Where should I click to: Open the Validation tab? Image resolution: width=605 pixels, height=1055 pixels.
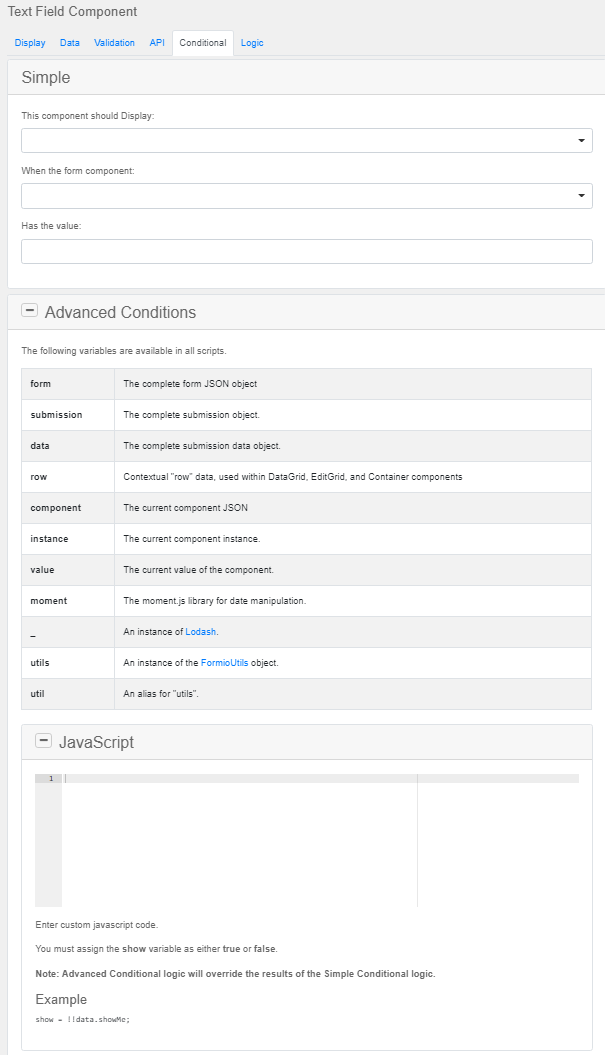click(x=114, y=43)
